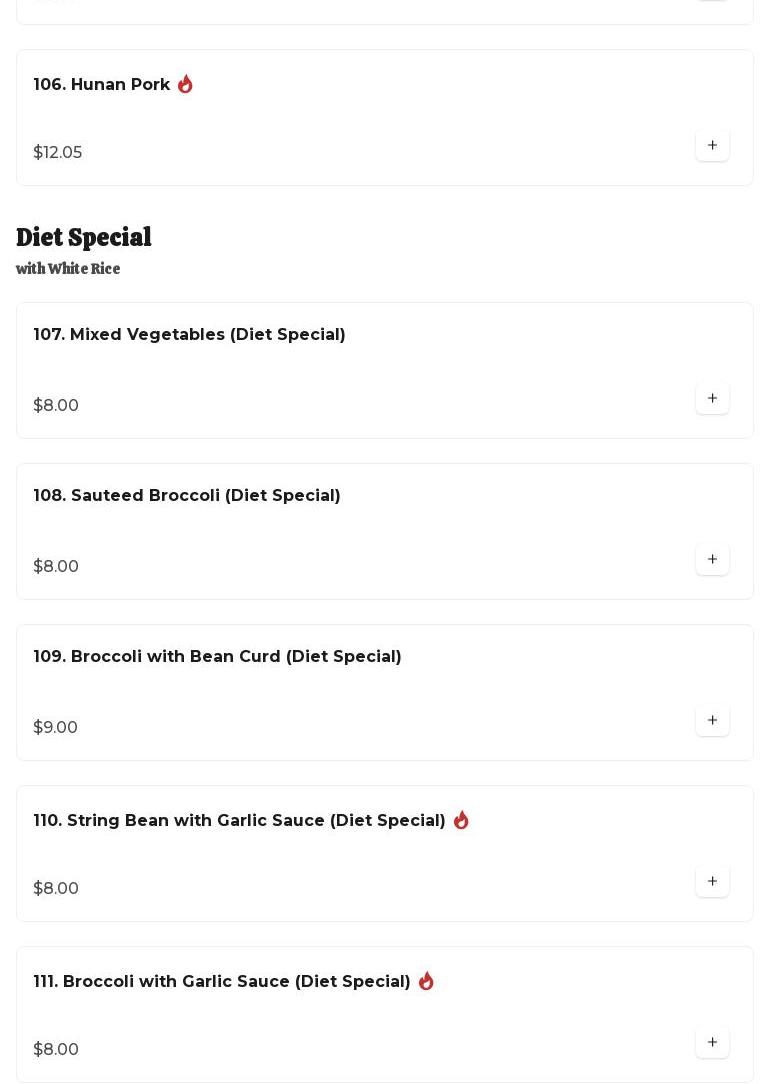The height and width of the screenshot is (1084, 770).
Task: Click the $12.05 Hunan Pork price
Action: click(x=58, y=153)
